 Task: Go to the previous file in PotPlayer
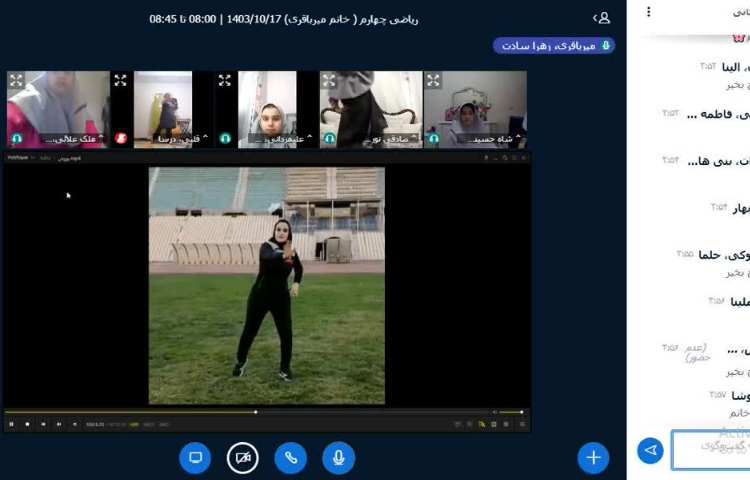(43, 424)
